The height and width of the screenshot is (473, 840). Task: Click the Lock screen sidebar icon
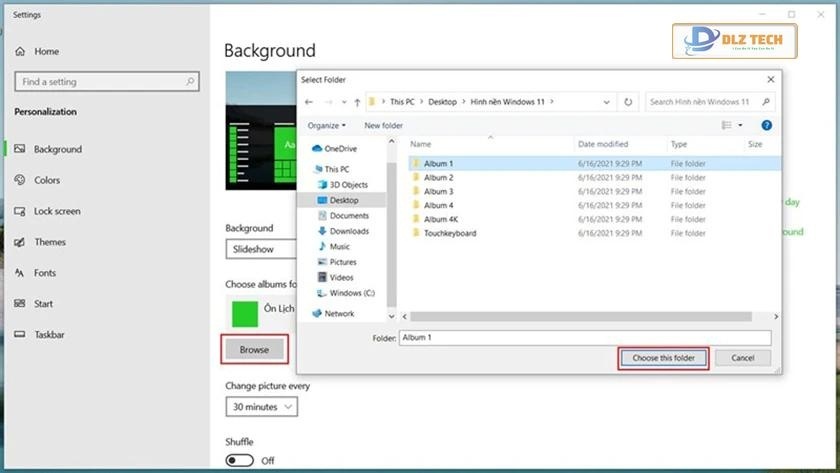[21, 211]
